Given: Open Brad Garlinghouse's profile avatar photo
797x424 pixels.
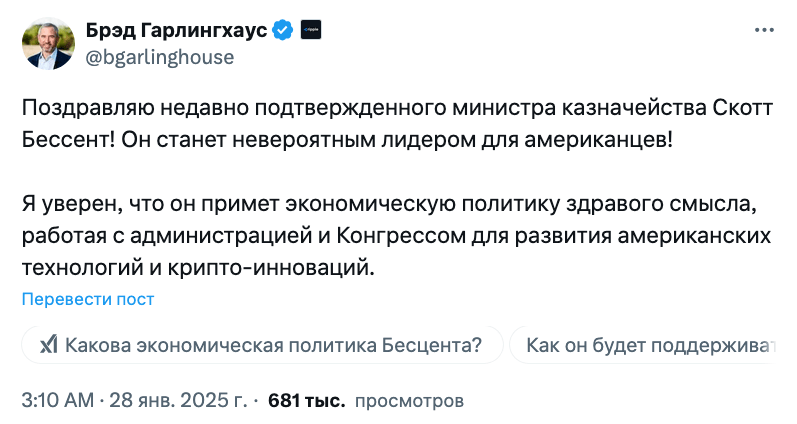Looking at the screenshot, I should [48, 44].
